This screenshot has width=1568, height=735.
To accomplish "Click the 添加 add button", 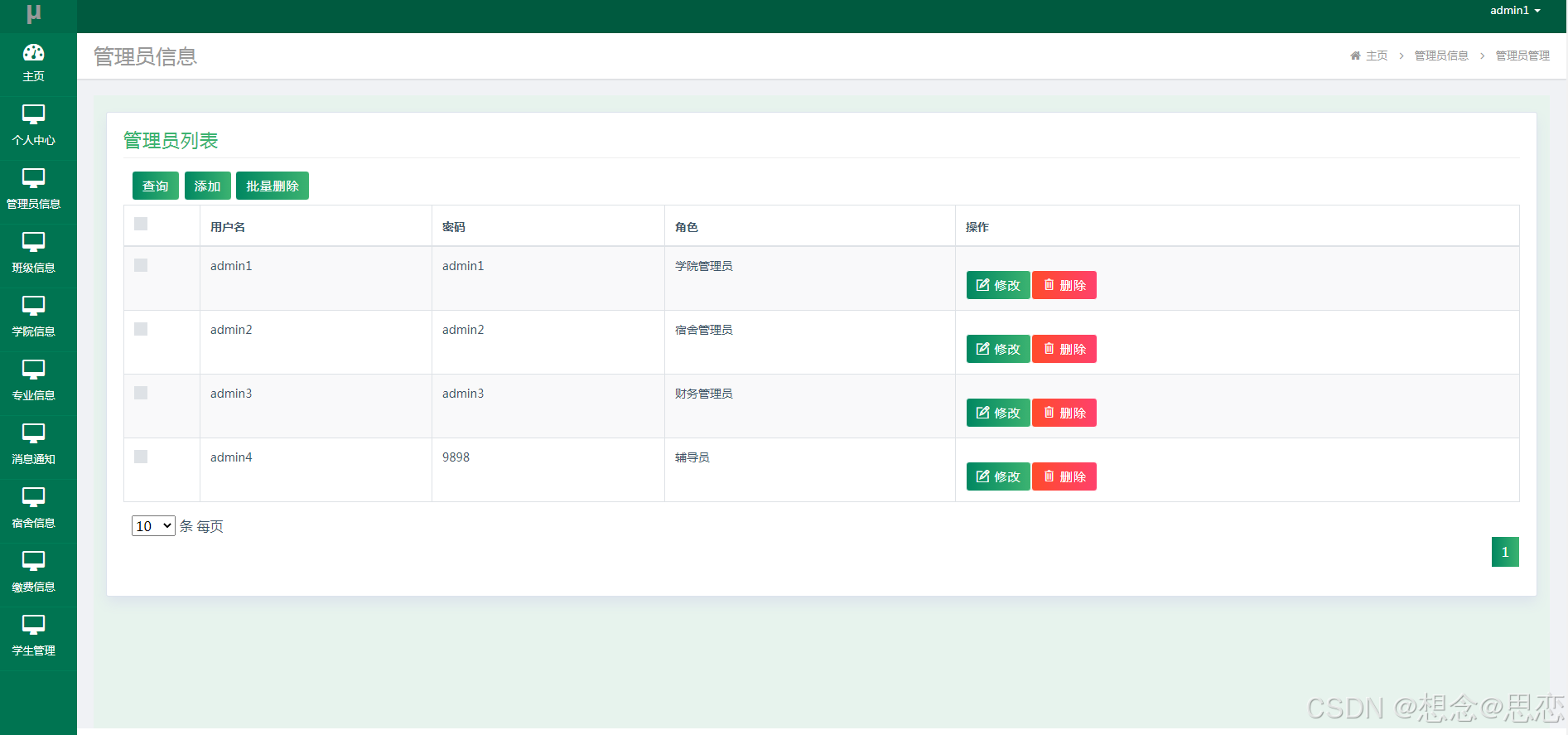I will click(x=208, y=186).
